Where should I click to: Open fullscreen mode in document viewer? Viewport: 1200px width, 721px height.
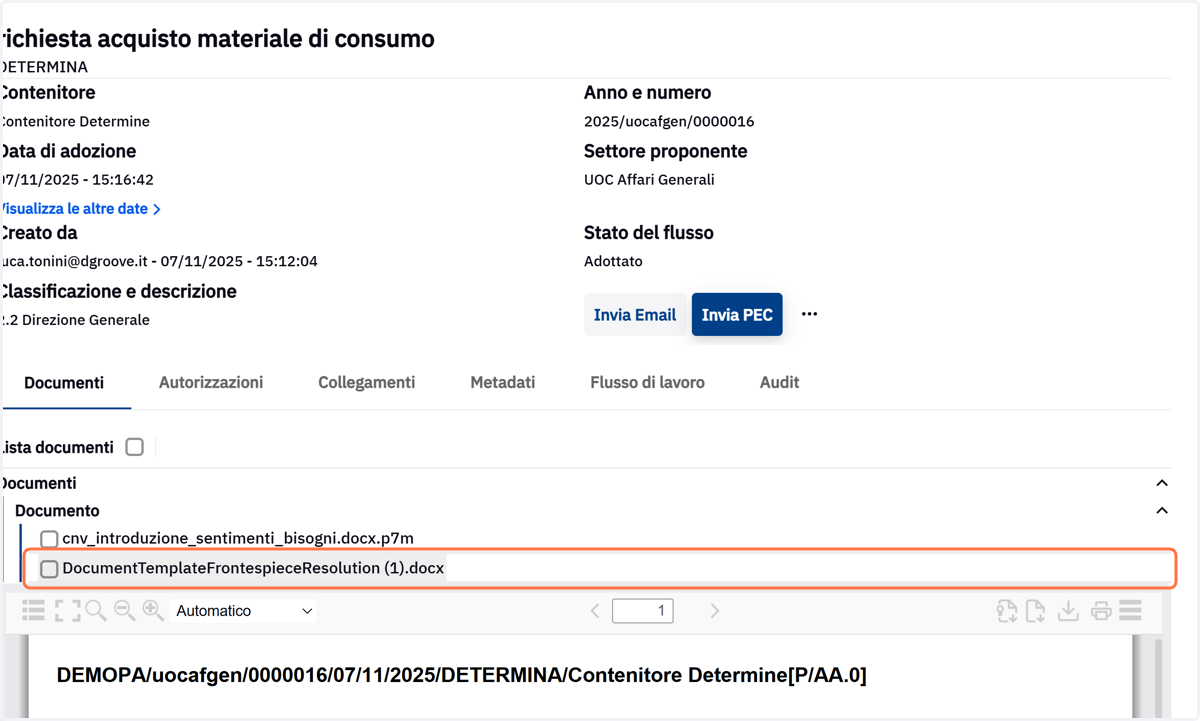(x=67, y=610)
